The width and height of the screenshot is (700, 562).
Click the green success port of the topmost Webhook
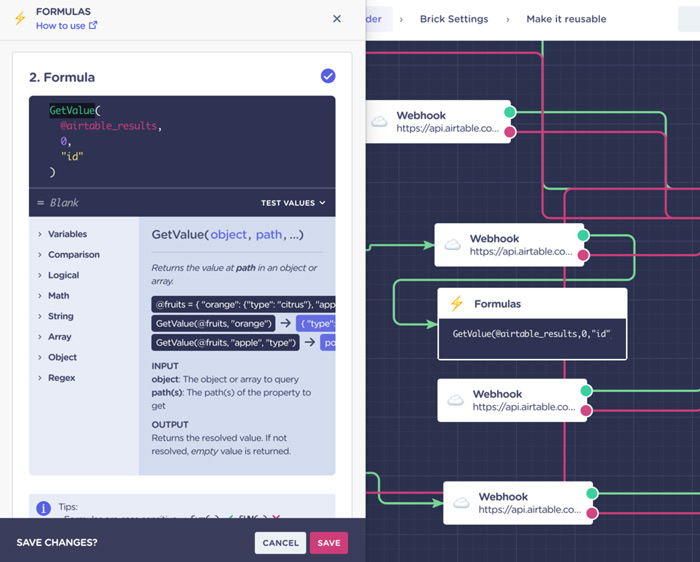(x=510, y=112)
